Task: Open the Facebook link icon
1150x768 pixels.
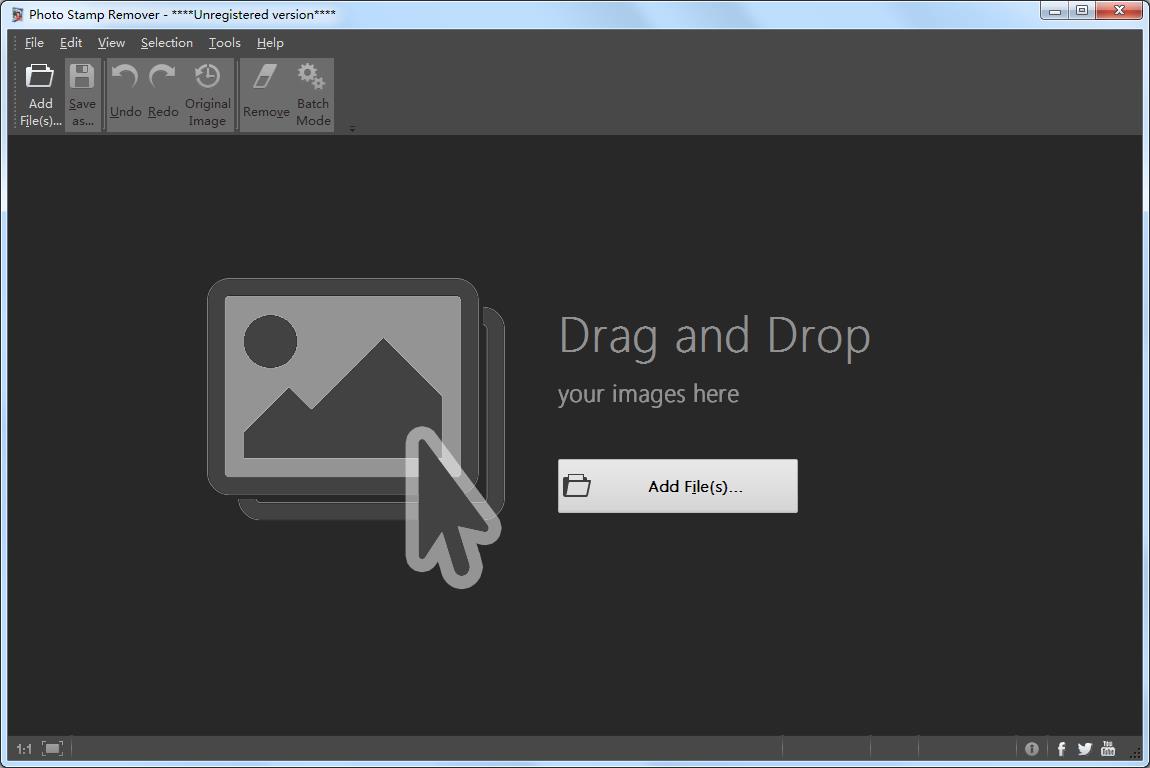Action: (1060, 748)
